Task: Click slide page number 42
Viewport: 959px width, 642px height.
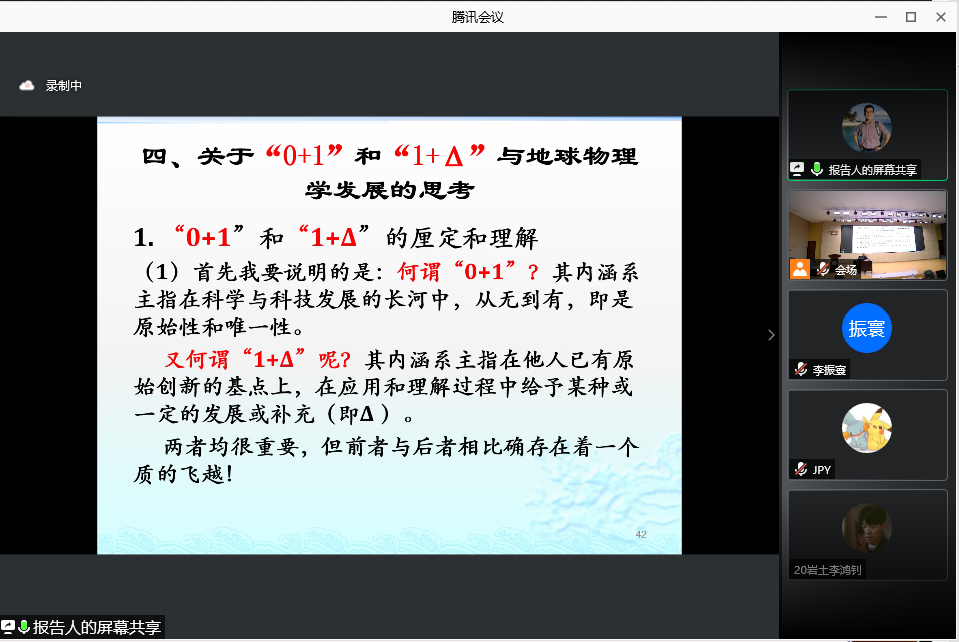Action: tap(641, 534)
